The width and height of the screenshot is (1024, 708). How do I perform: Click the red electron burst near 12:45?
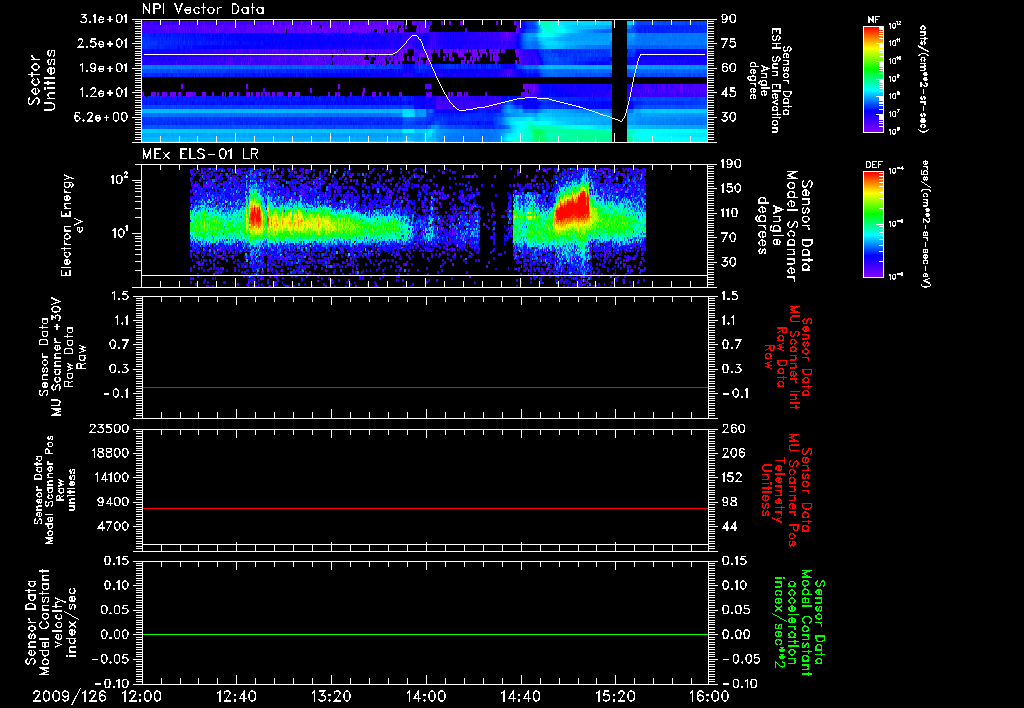coord(255,217)
